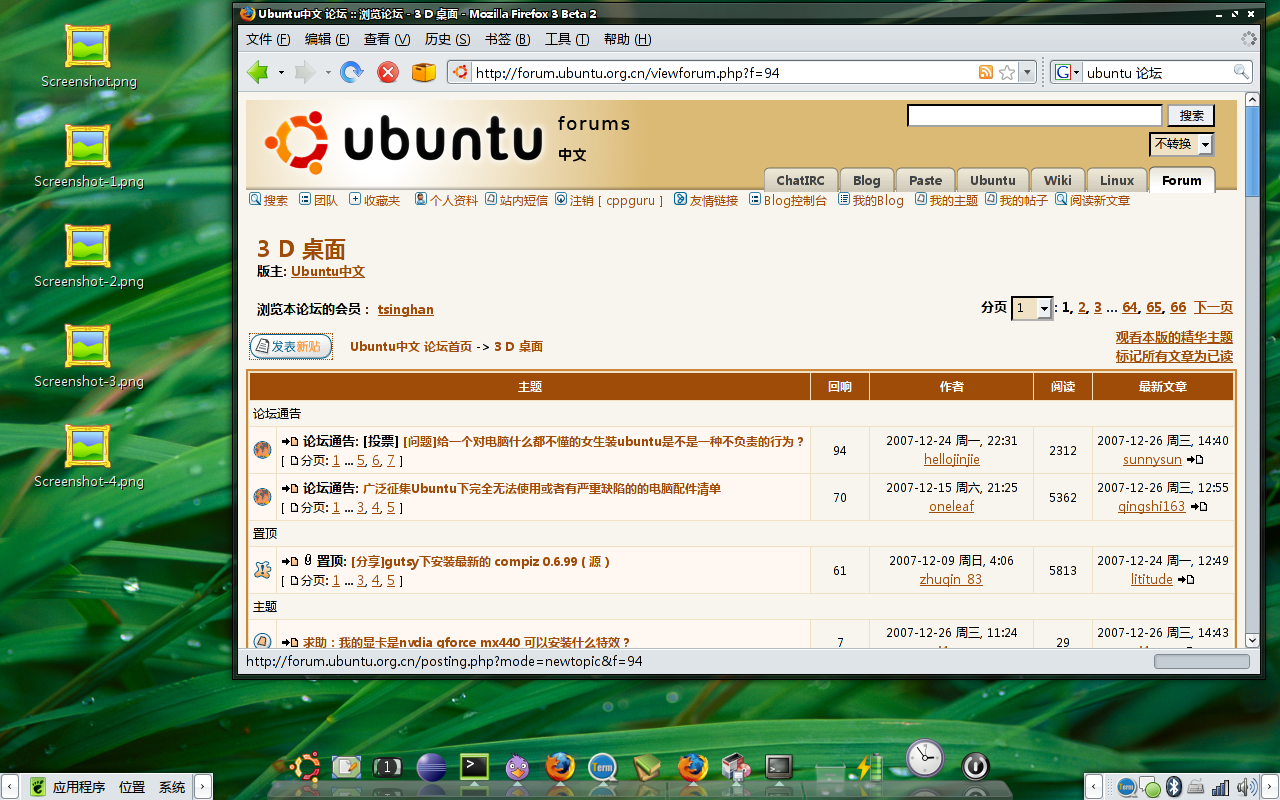
Task: Stop page loading with the red X icon
Action: click(x=388, y=72)
